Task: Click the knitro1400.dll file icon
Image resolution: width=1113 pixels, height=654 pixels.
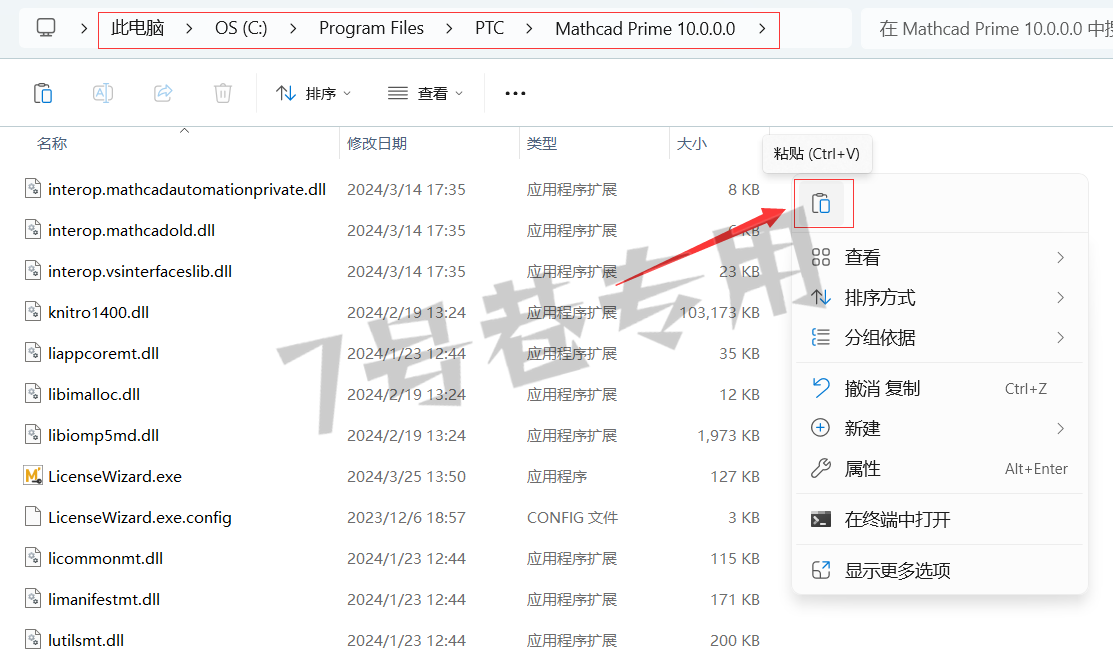Action: tap(33, 312)
